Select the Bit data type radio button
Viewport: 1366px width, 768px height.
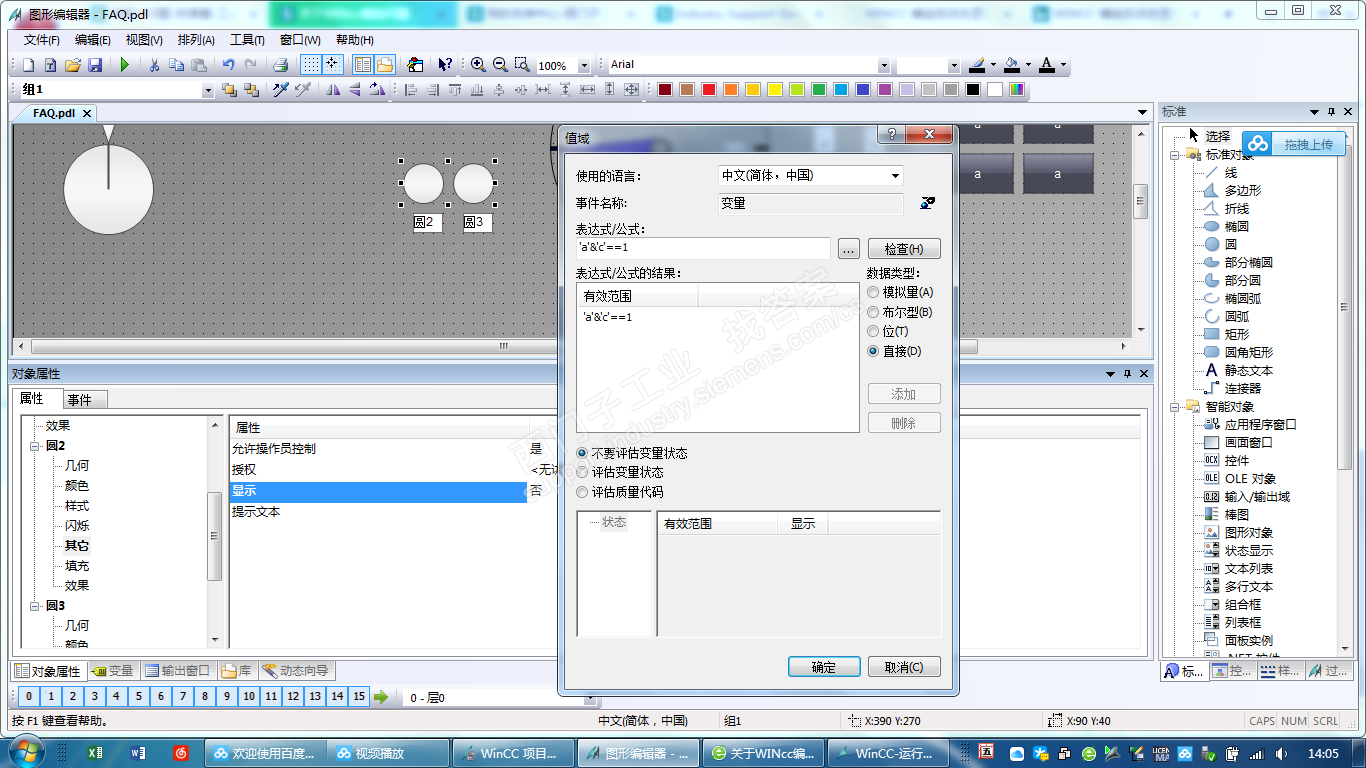pos(874,331)
